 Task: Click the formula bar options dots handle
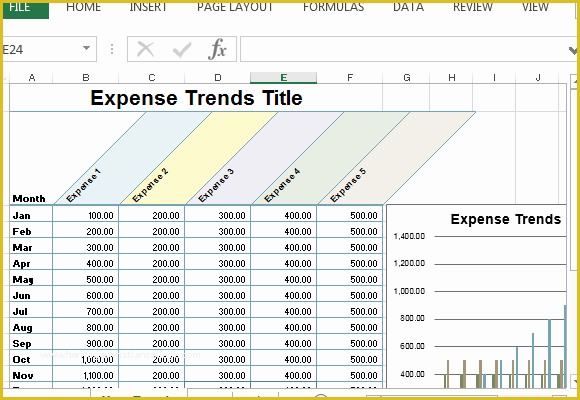pos(112,49)
